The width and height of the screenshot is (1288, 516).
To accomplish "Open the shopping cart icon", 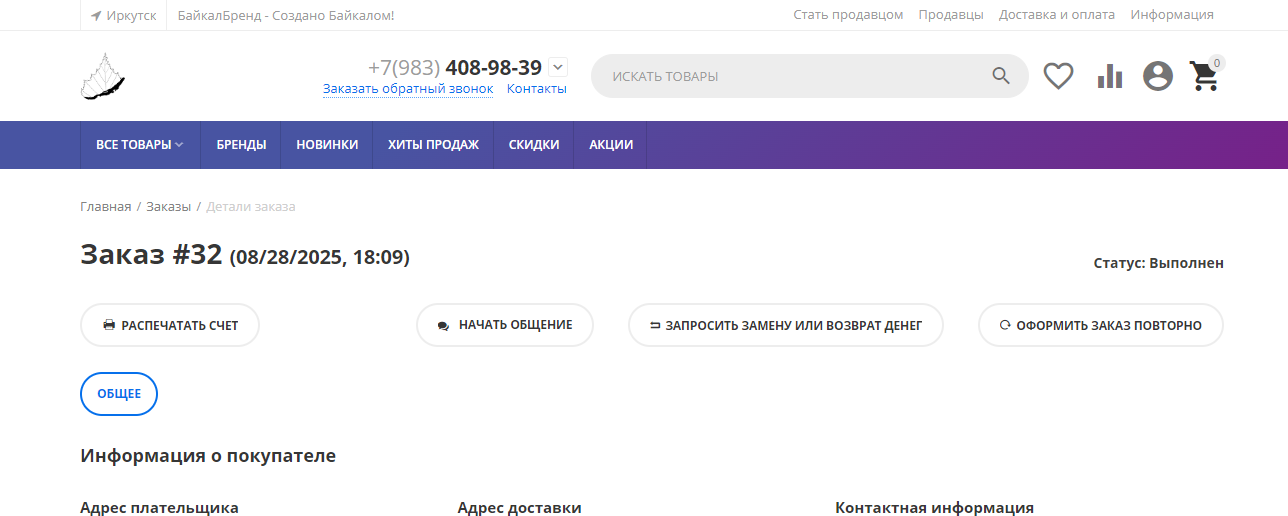I will (1204, 77).
